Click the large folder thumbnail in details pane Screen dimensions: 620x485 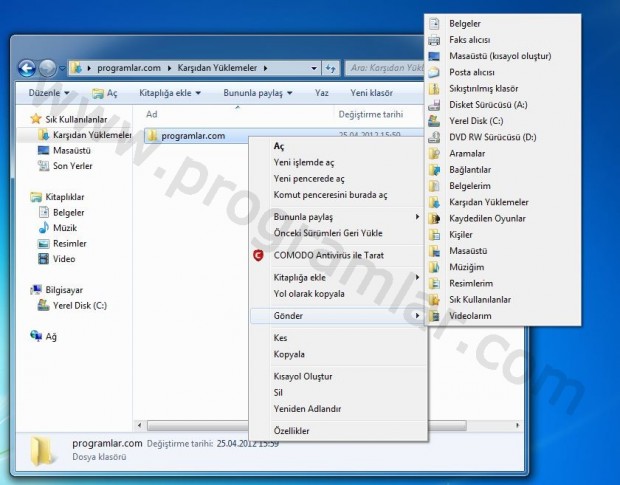(x=41, y=451)
